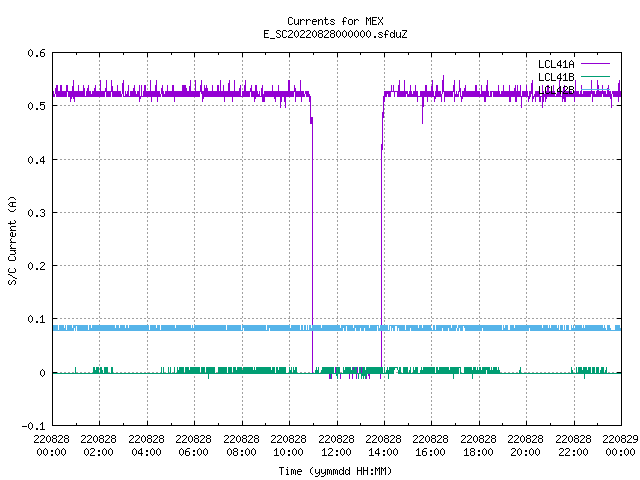
Task: Click the 220828 00:00 x-axis tick label
Action: 51,446
